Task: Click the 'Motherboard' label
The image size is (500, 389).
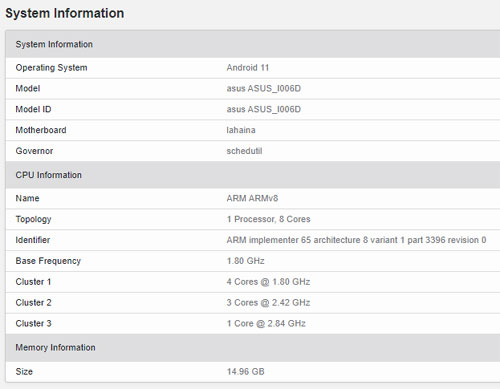Action: [x=41, y=130]
